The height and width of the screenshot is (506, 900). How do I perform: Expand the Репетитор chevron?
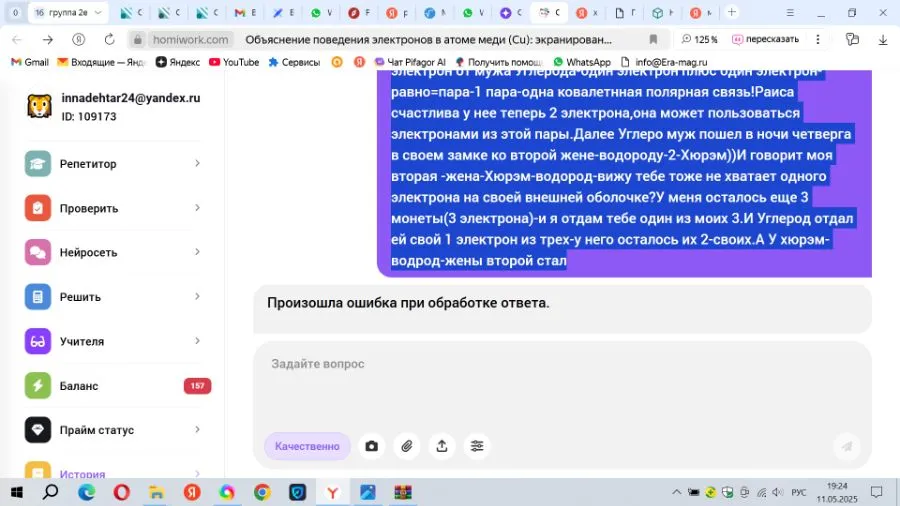click(x=197, y=164)
